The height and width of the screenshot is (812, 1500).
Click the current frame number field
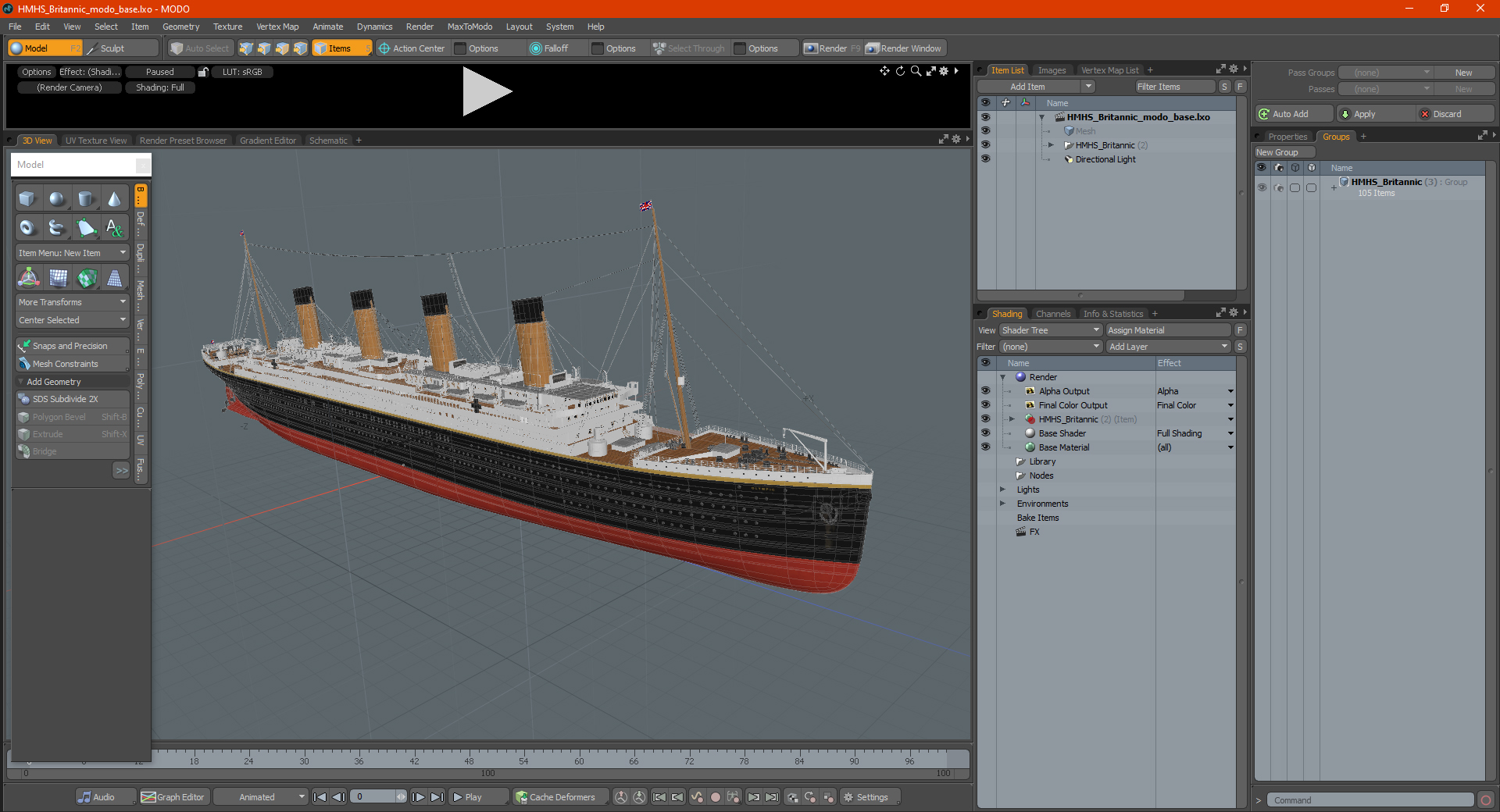tap(374, 797)
